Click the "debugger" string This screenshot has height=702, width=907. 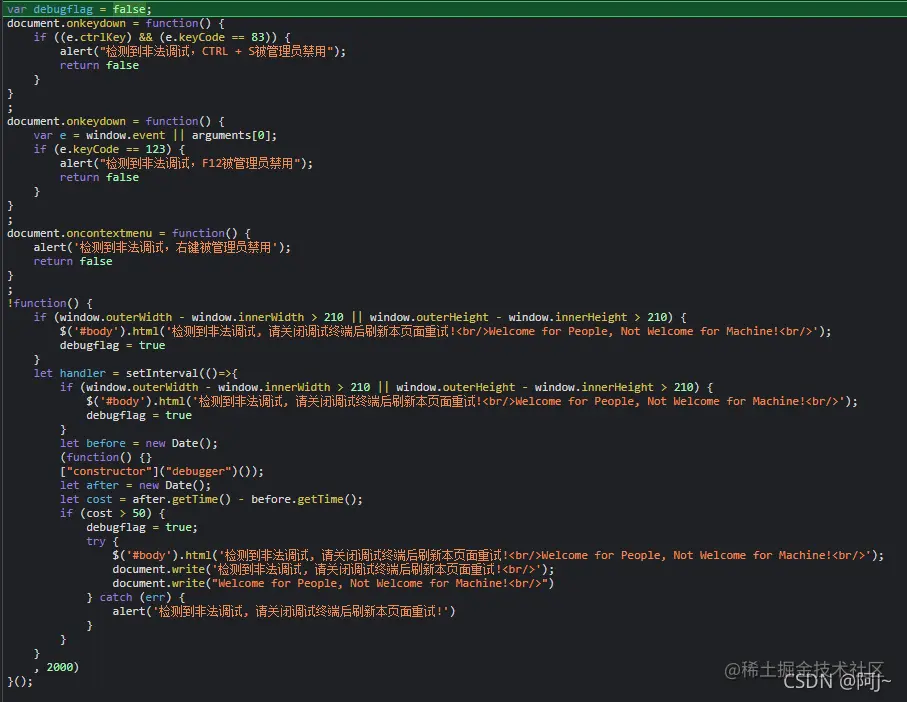[x=198, y=471]
